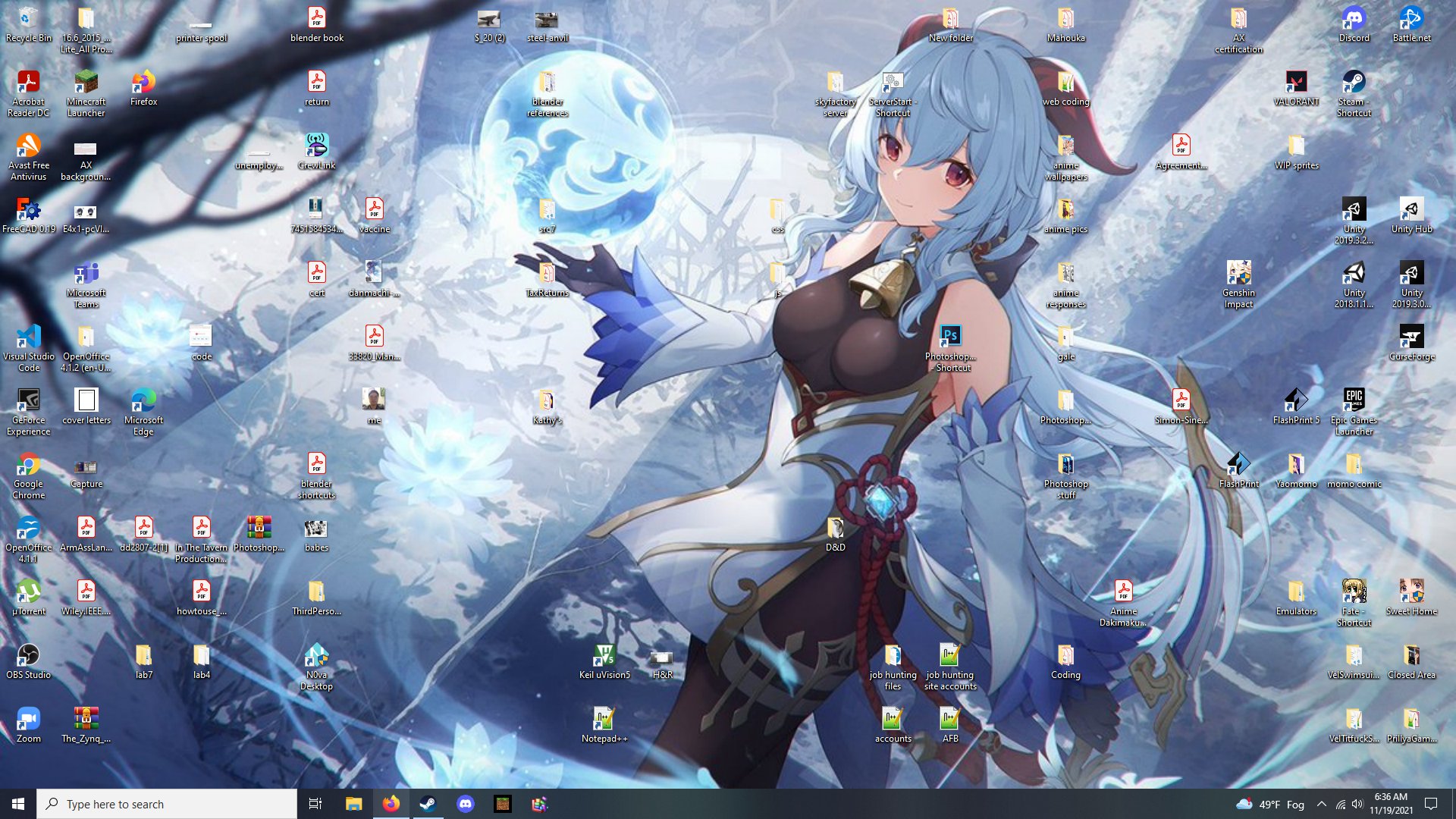Open Microsoft Teams desktop icon

[86, 284]
